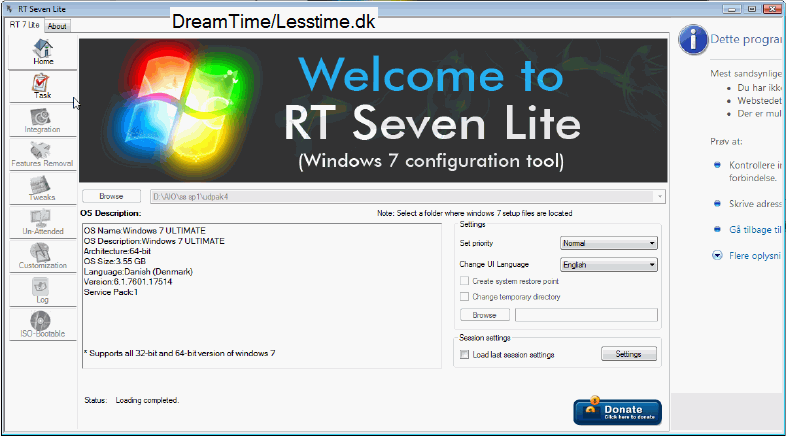Open the Set priority dropdown

pos(609,243)
